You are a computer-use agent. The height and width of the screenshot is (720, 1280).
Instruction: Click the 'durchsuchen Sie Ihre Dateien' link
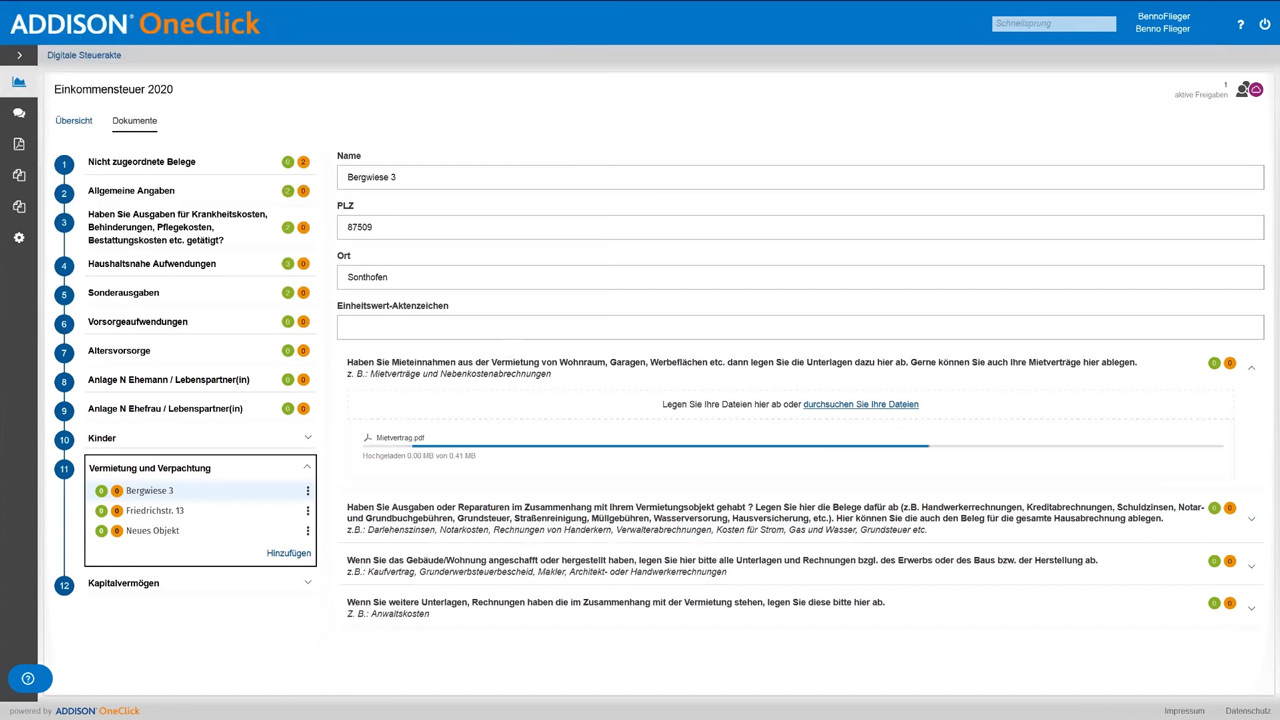pyautogui.click(x=860, y=404)
